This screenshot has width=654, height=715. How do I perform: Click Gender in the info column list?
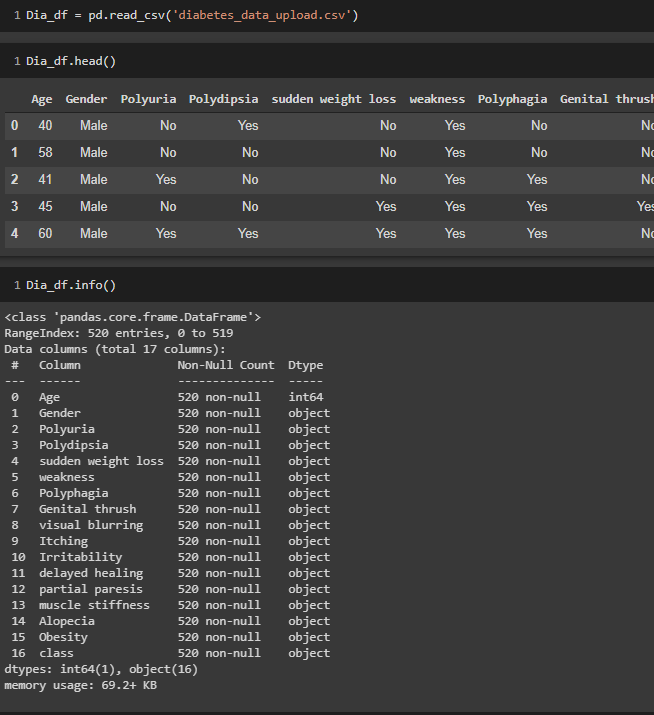(x=60, y=413)
